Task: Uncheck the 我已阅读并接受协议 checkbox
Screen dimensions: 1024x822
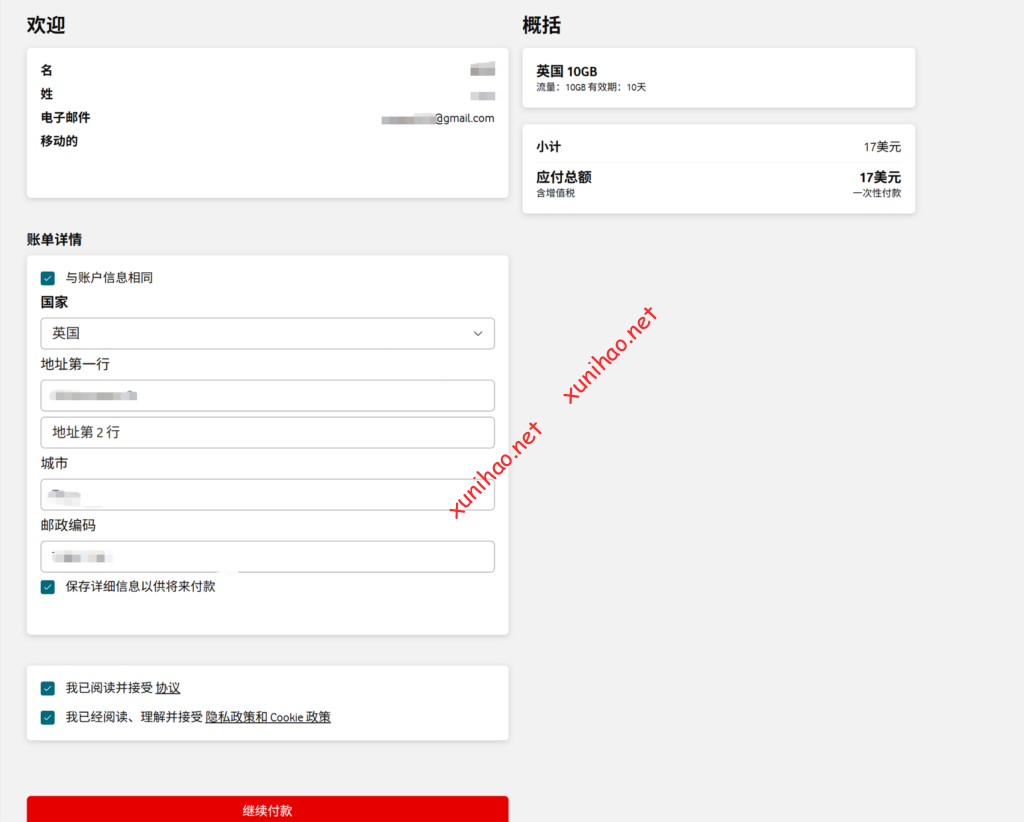Action: [x=48, y=688]
